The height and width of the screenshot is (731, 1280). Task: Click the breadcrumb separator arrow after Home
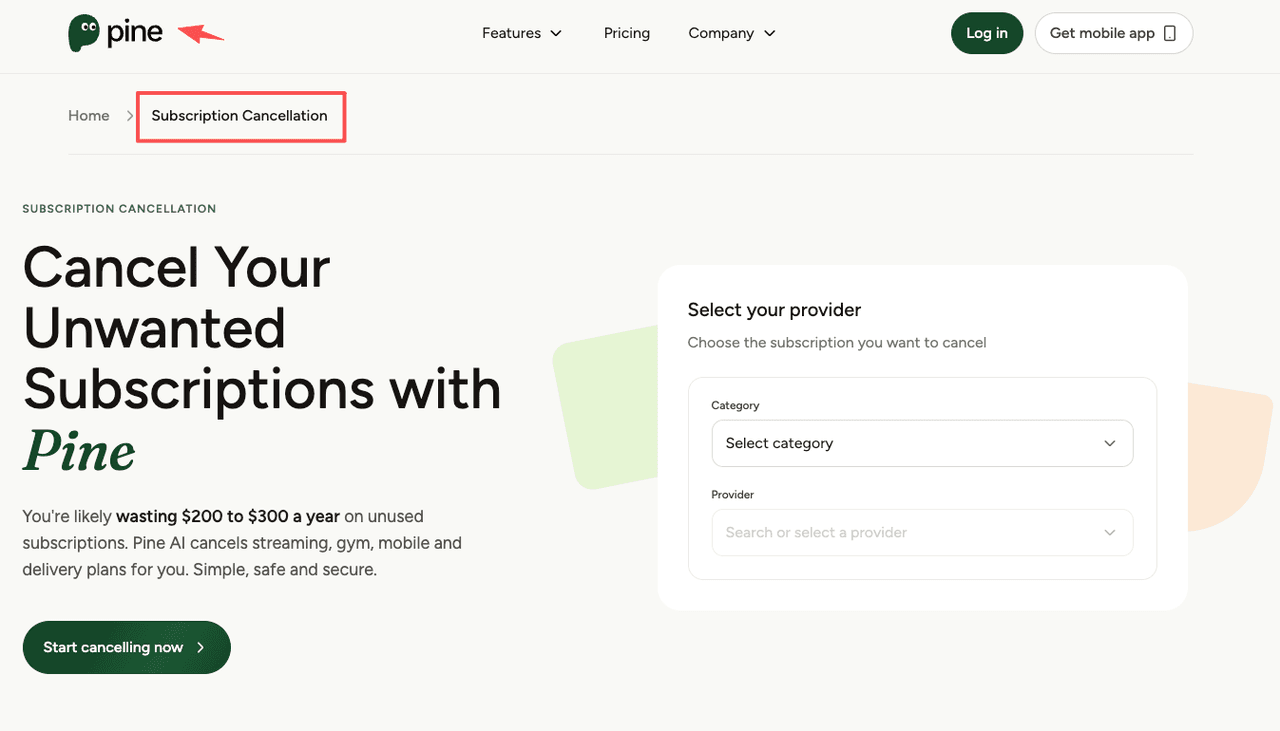(x=129, y=115)
